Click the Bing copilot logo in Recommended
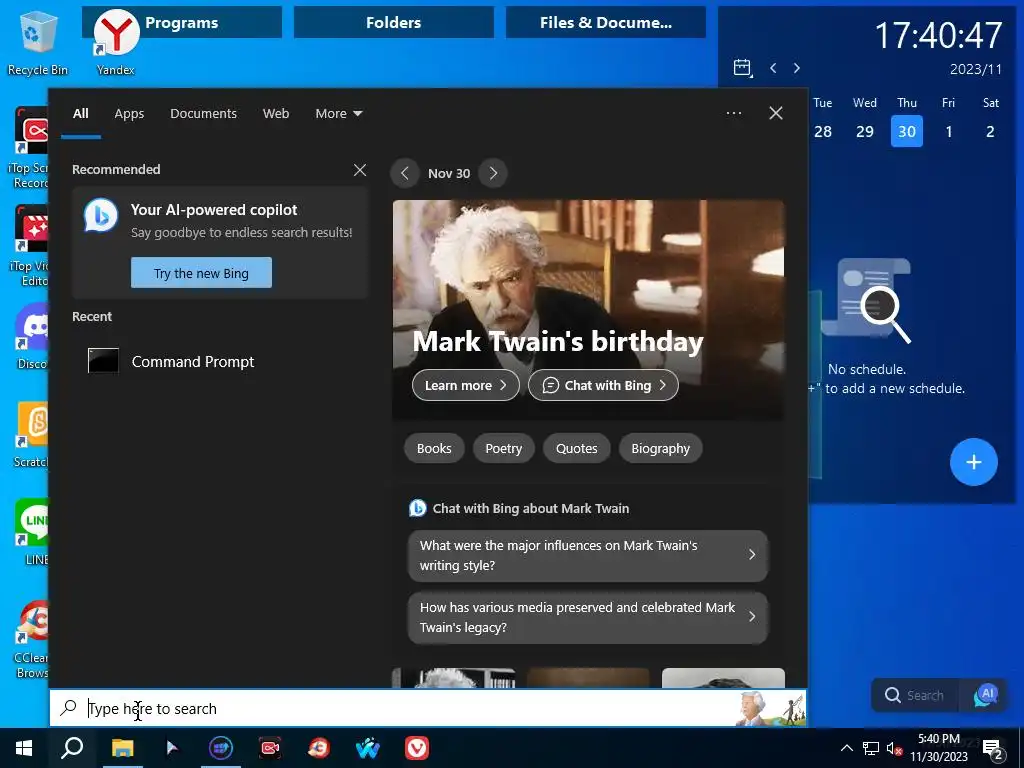 101,216
